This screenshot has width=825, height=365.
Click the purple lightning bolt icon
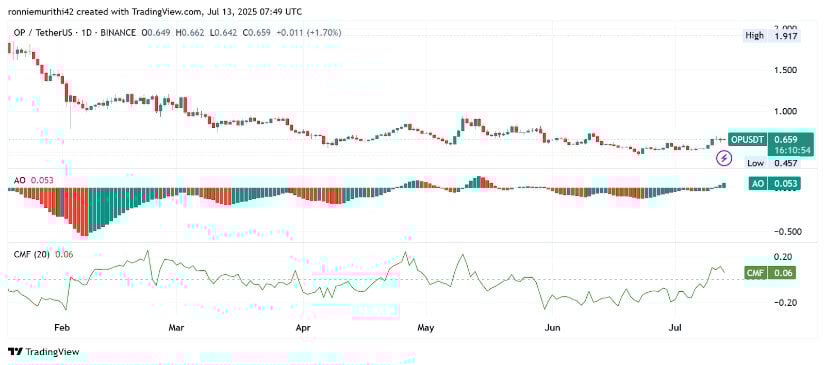pos(725,158)
